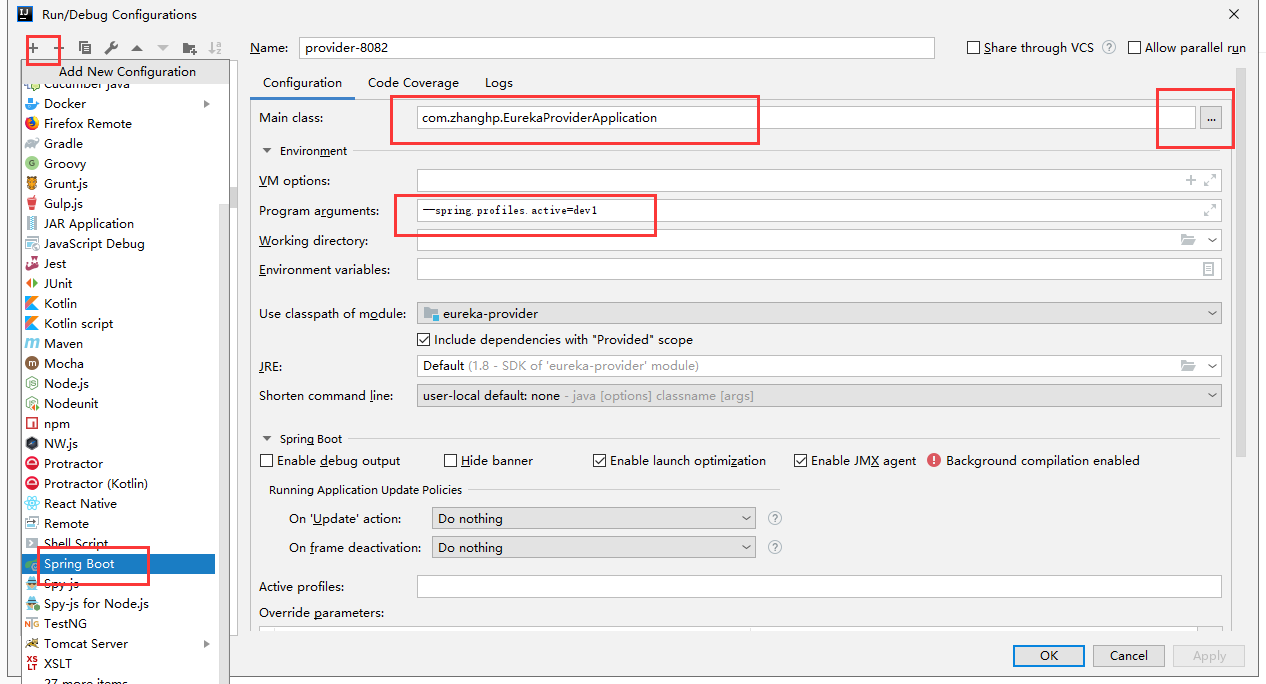Click help icon beside On 'Update' action
Screen dimensions: 1266x684
pyautogui.click(x=774, y=518)
